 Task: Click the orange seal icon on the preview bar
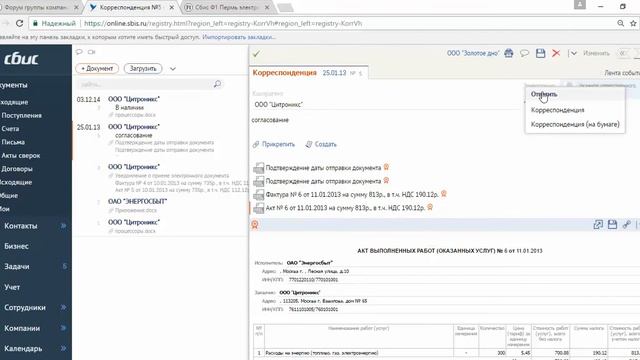tap(255, 225)
